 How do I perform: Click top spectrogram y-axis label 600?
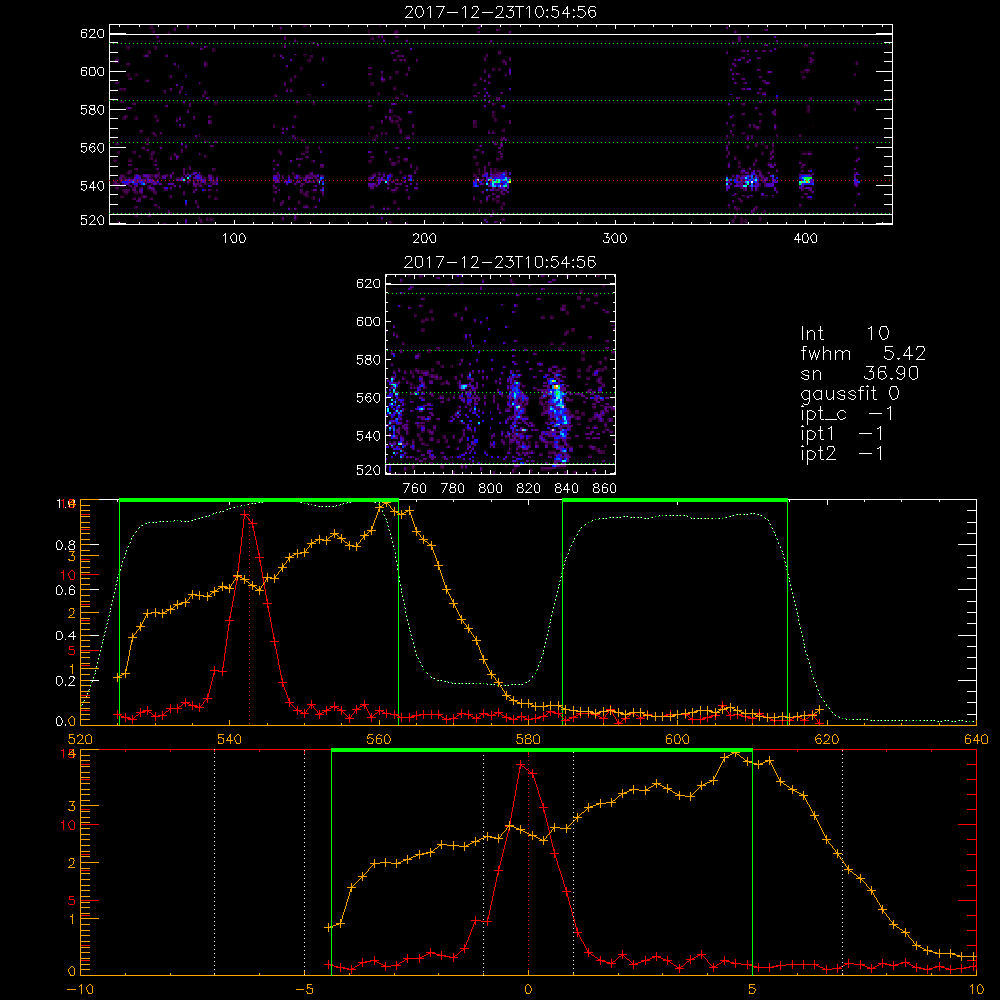click(x=92, y=71)
